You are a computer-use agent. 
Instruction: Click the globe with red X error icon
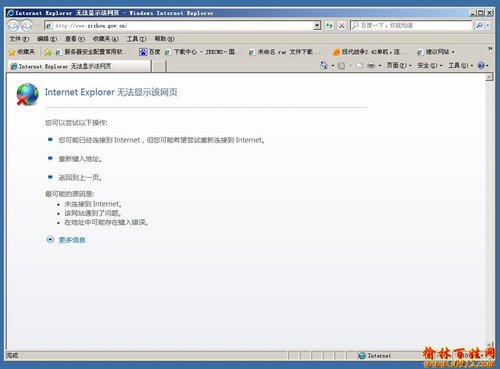point(28,94)
